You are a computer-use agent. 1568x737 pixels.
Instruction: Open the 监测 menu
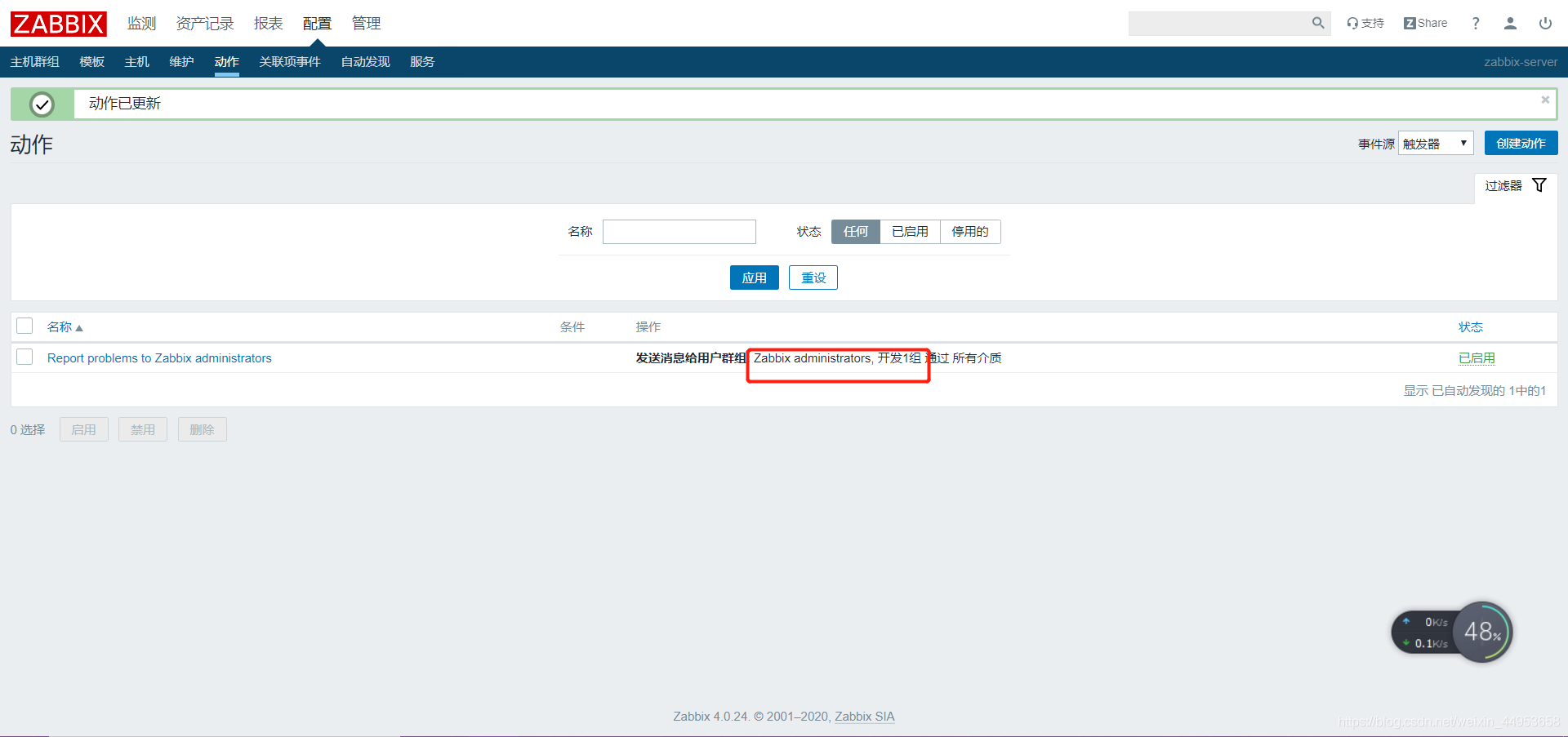pyautogui.click(x=141, y=24)
